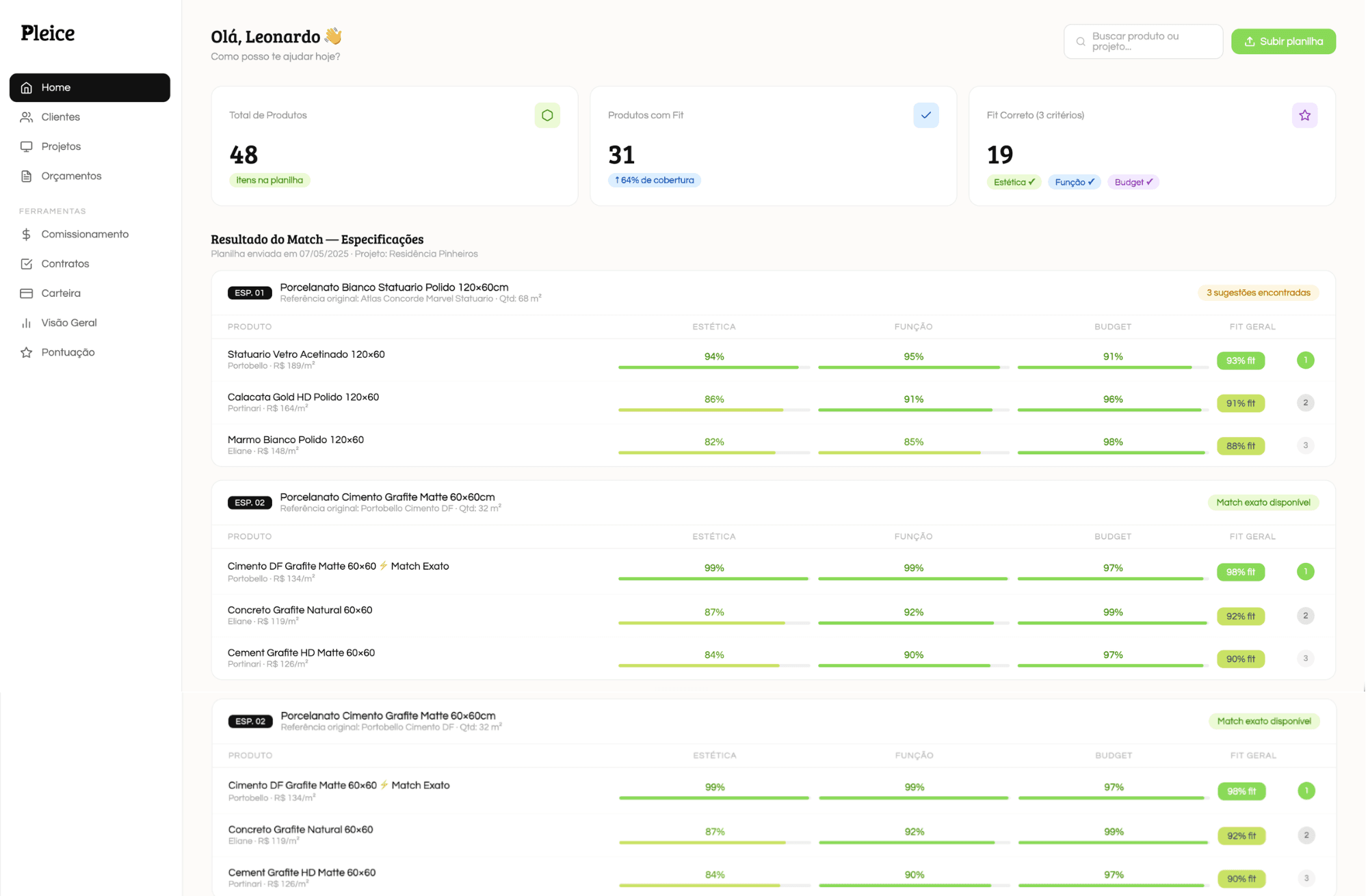Viewport: 1368px width, 896px height.
Task: Click the Carteira card icon
Action: coord(27,293)
